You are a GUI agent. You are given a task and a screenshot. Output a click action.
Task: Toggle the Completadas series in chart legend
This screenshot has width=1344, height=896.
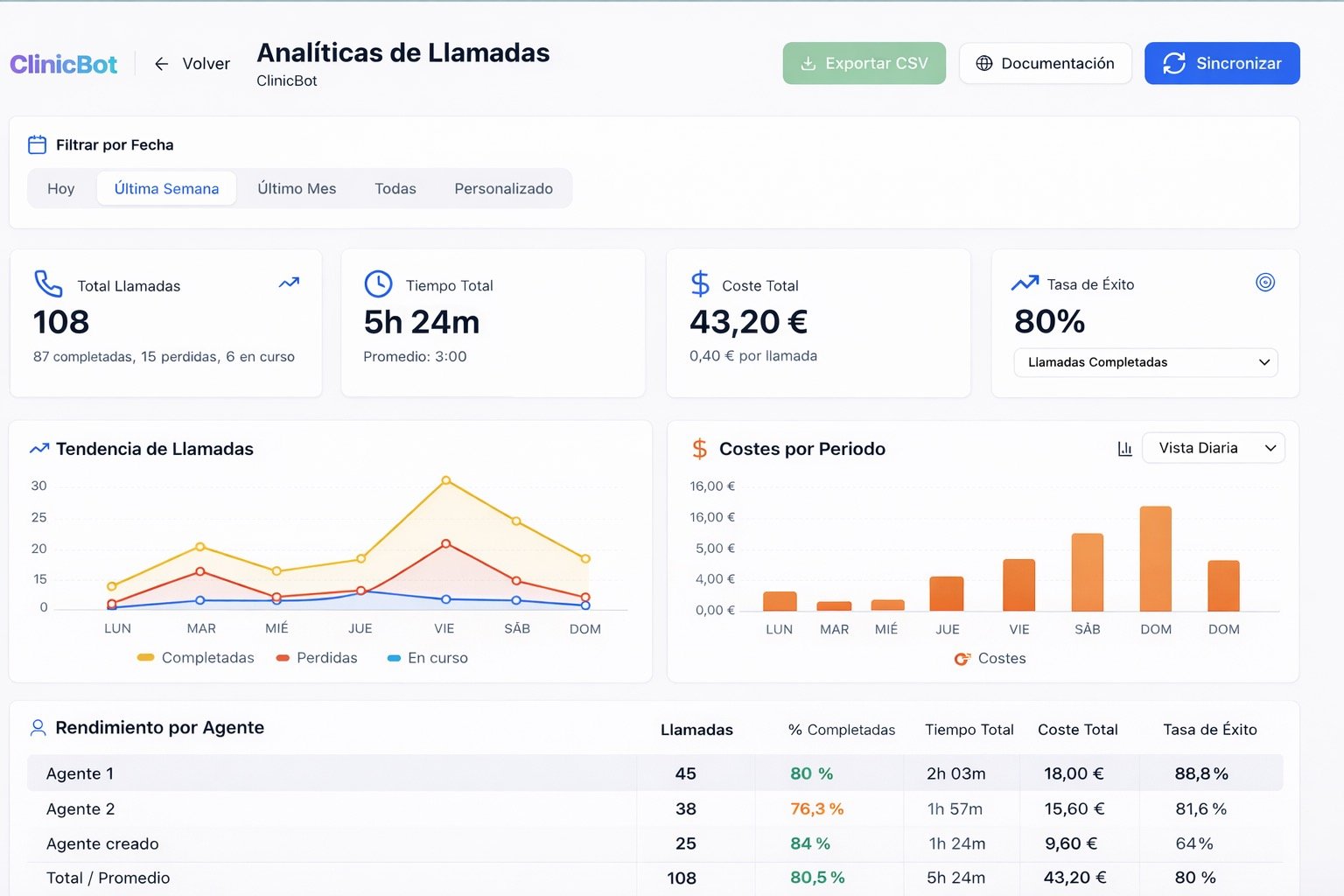click(196, 658)
